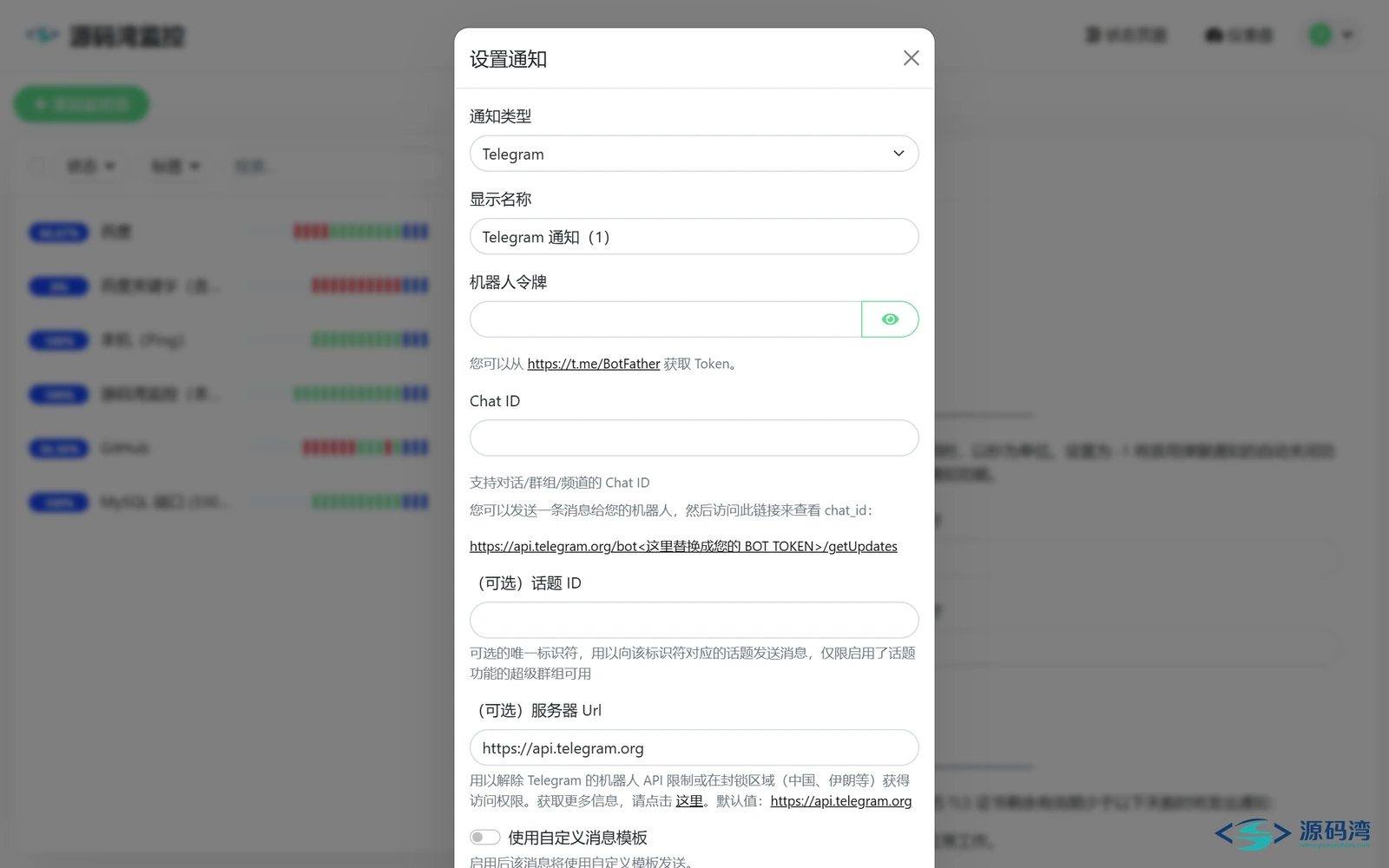1389x868 pixels.
Task: Open the 通知类型 Telegram dropdown
Action: click(x=694, y=154)
